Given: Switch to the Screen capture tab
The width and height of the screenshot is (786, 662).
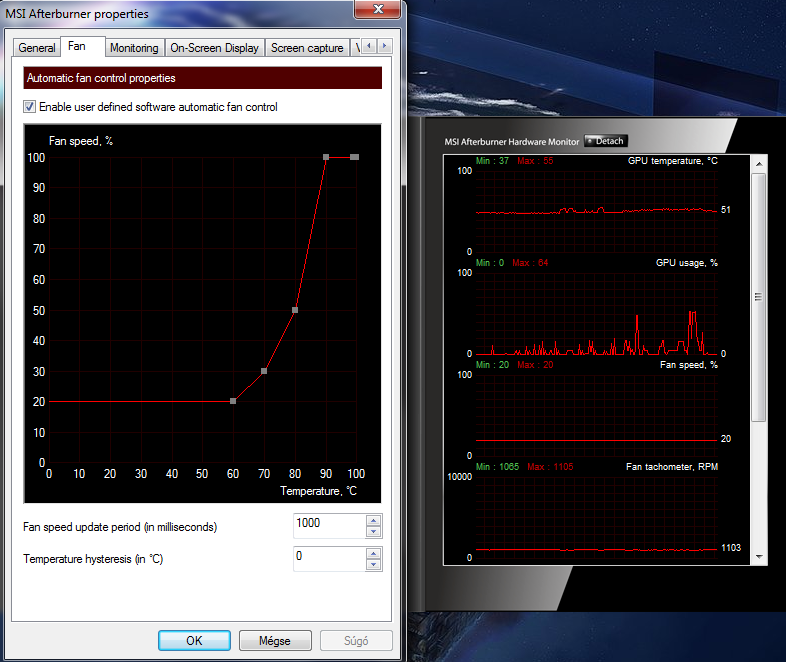Looking at the screenshot, I should pyautogui.click(x=307, y=48).
